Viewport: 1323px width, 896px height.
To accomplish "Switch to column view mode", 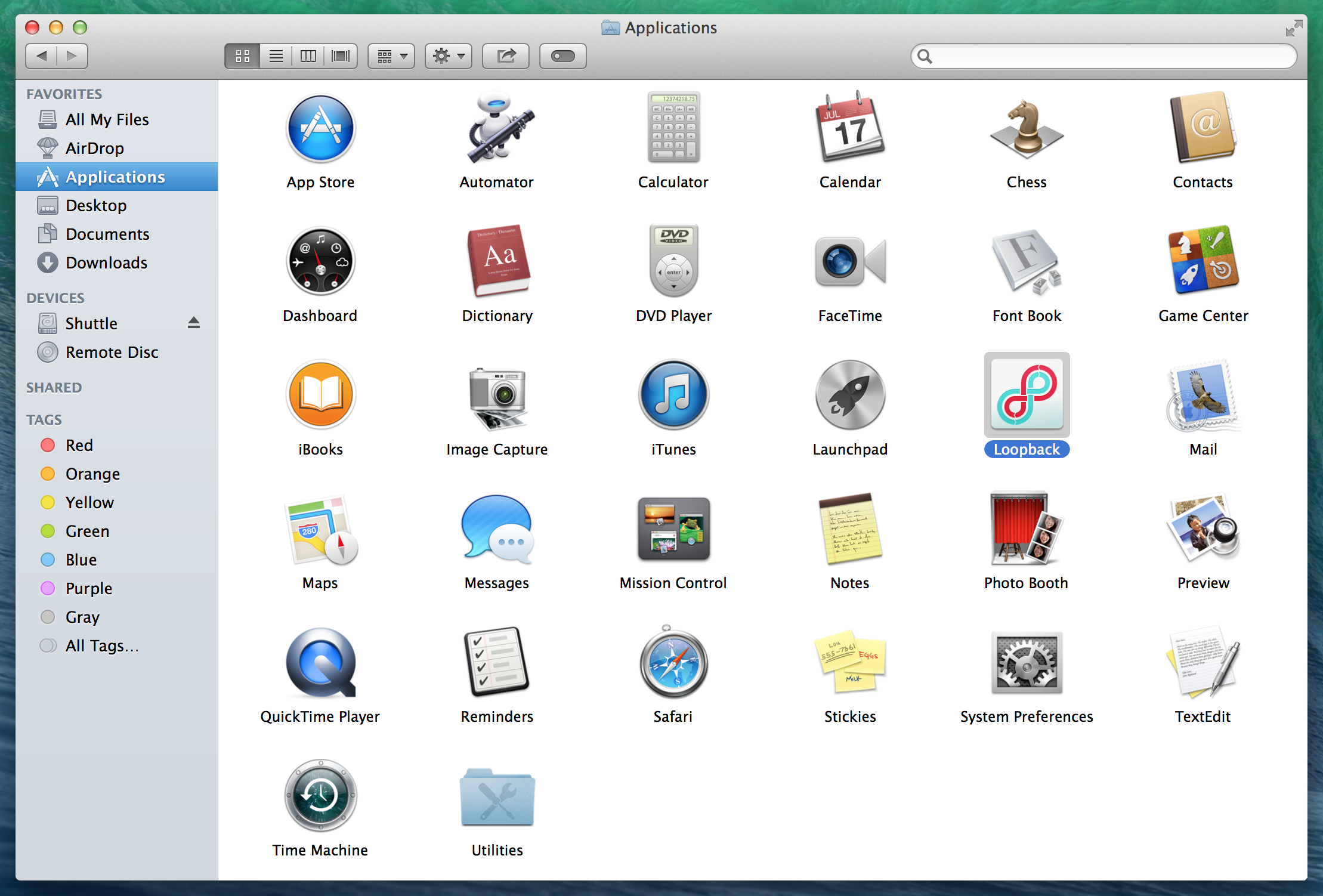I will coord(308,56).
